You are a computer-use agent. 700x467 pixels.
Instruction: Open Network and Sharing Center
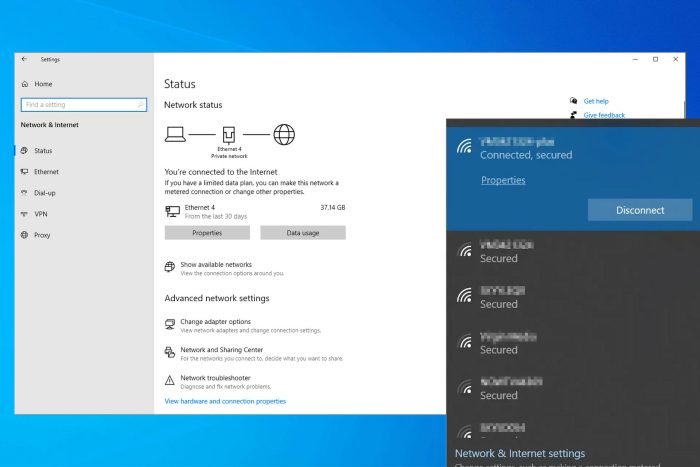coord(221,350)
